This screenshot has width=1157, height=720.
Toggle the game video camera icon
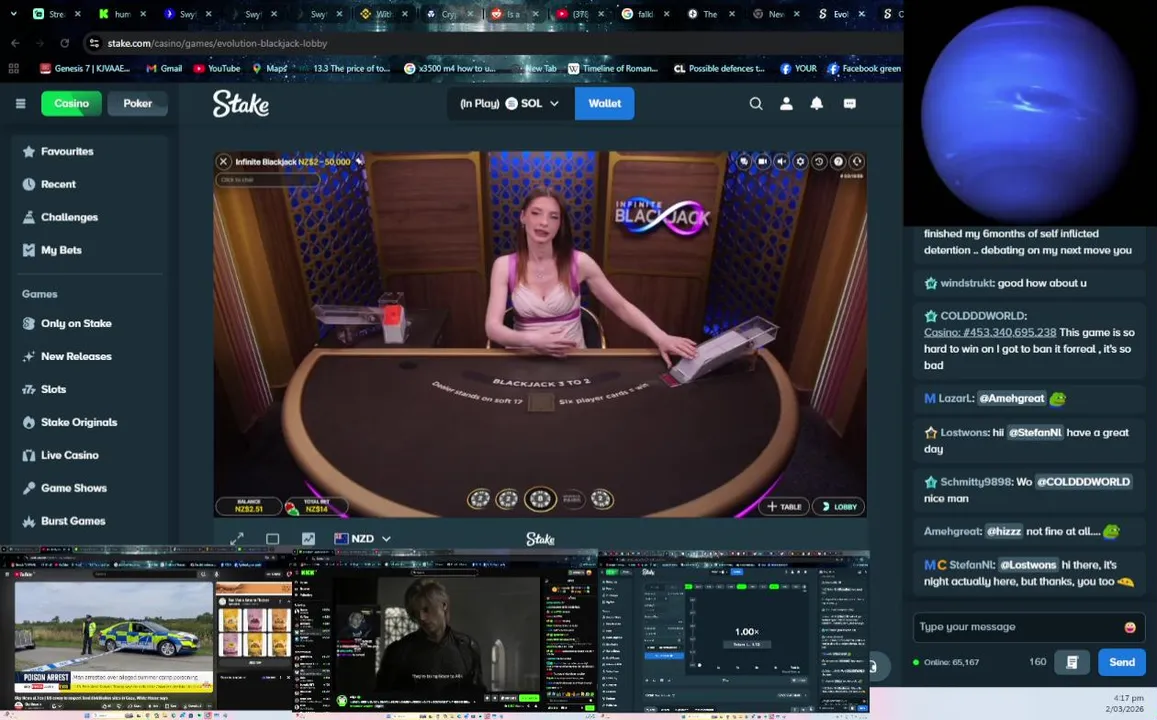(762, 162)
